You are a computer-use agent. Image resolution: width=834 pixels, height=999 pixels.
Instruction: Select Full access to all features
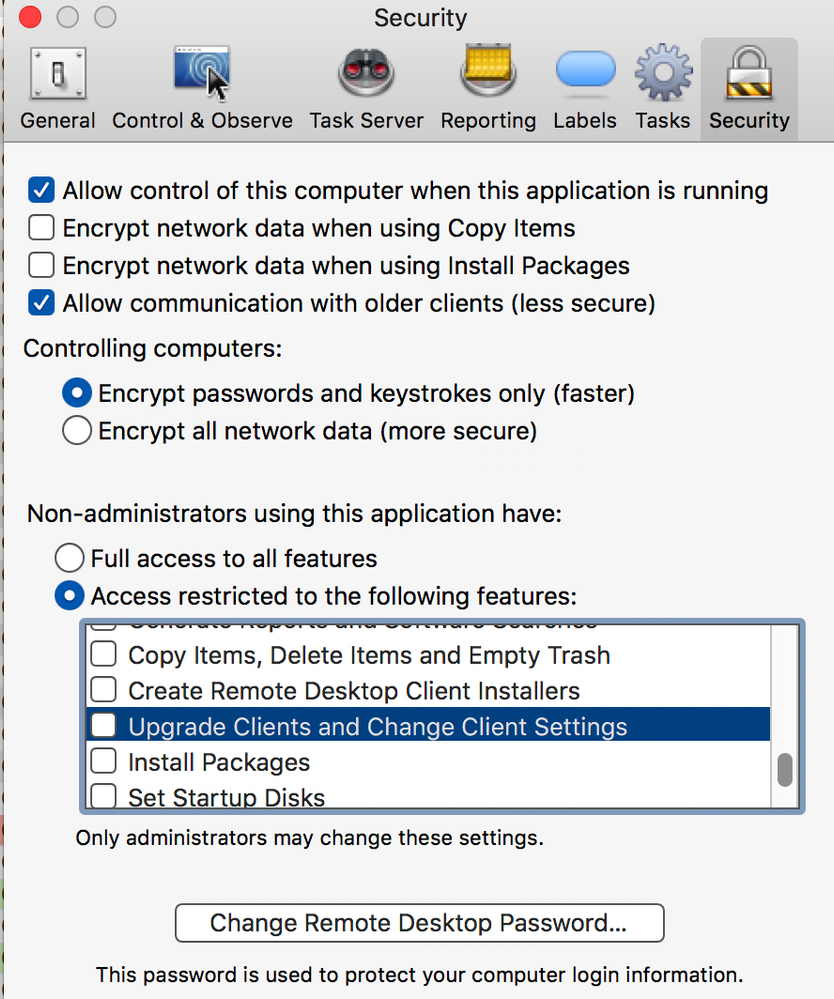[69, 558]
